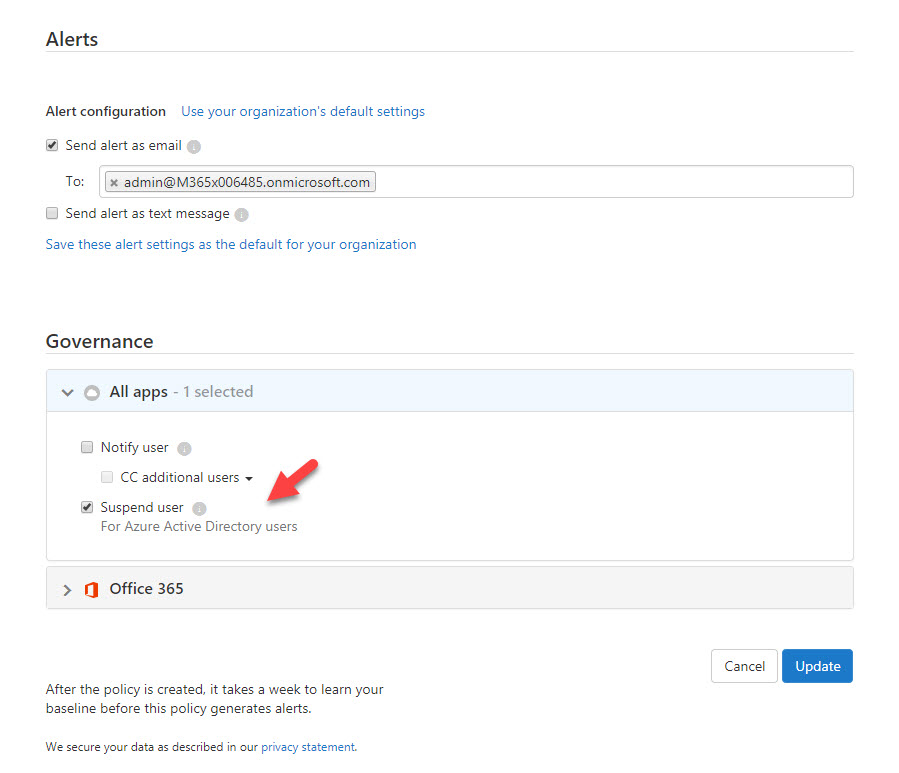899x773 pixels.
Task: Open the privacy statement link
Action: coord(308,747)
